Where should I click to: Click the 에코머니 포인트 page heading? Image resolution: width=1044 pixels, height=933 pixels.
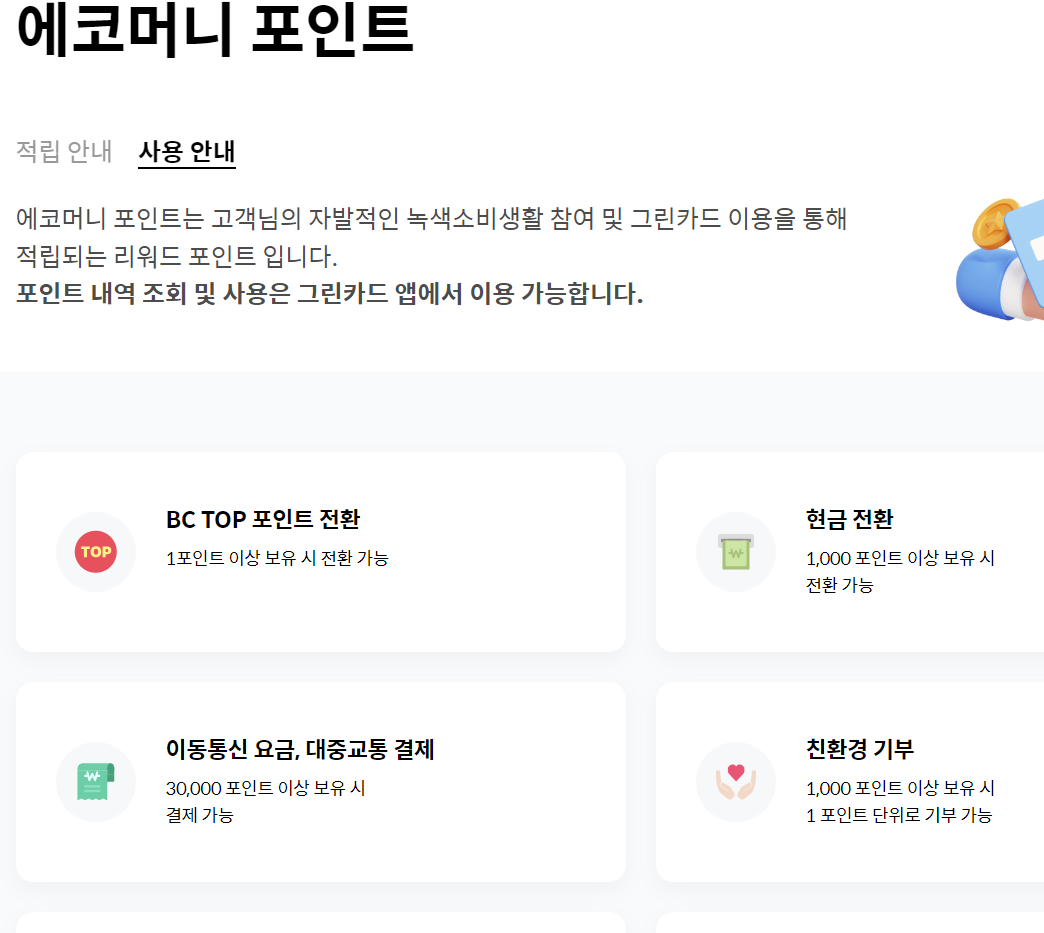tap(213, 32)
